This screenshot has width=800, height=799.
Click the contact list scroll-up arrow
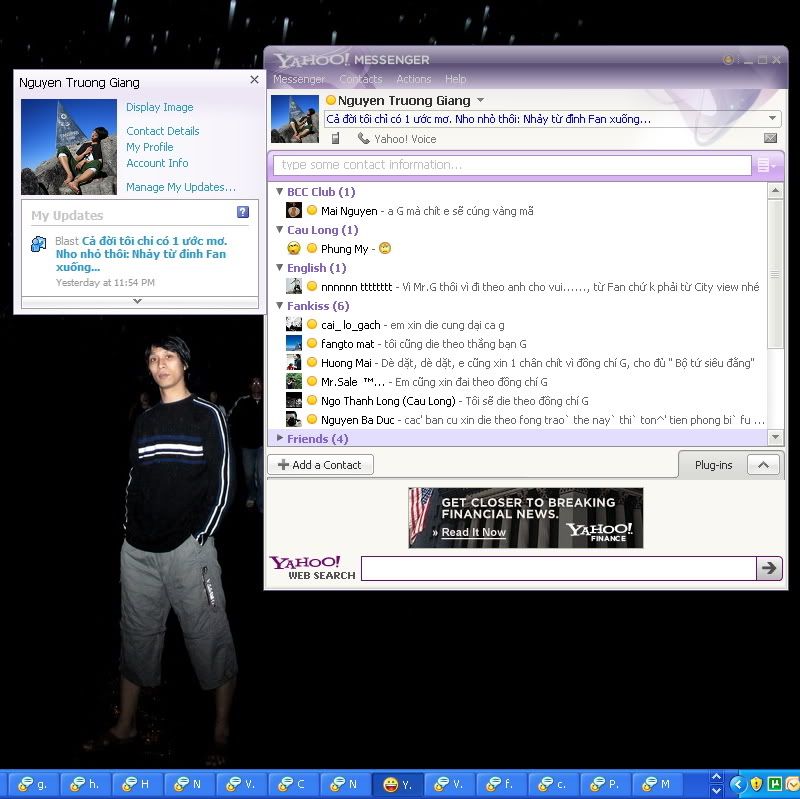775,191
